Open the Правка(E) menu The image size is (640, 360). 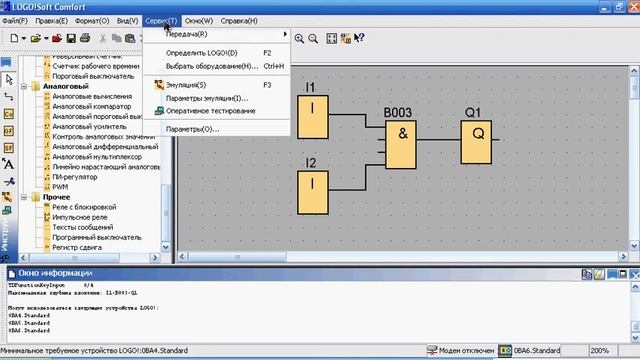click(51, 21)
